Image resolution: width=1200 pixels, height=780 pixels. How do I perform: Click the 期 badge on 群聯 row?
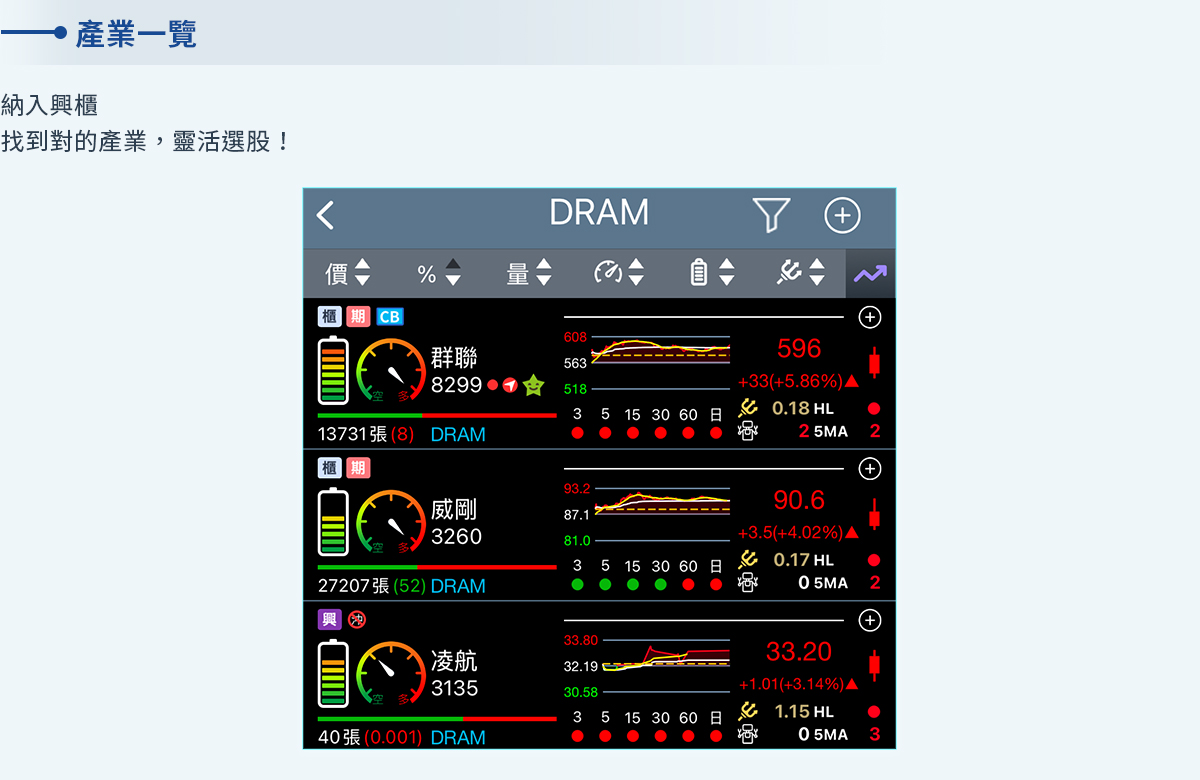(x=358, y=317)
